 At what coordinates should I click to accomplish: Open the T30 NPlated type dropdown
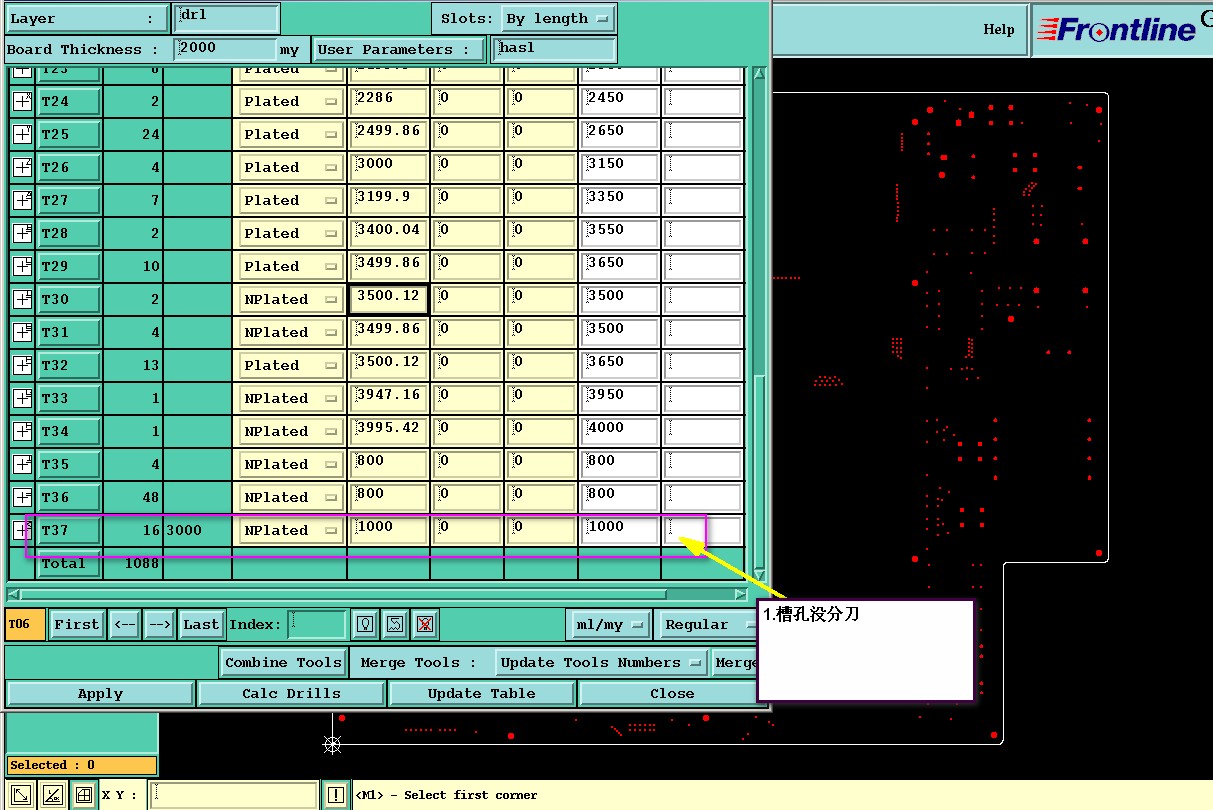coord(291,299)
